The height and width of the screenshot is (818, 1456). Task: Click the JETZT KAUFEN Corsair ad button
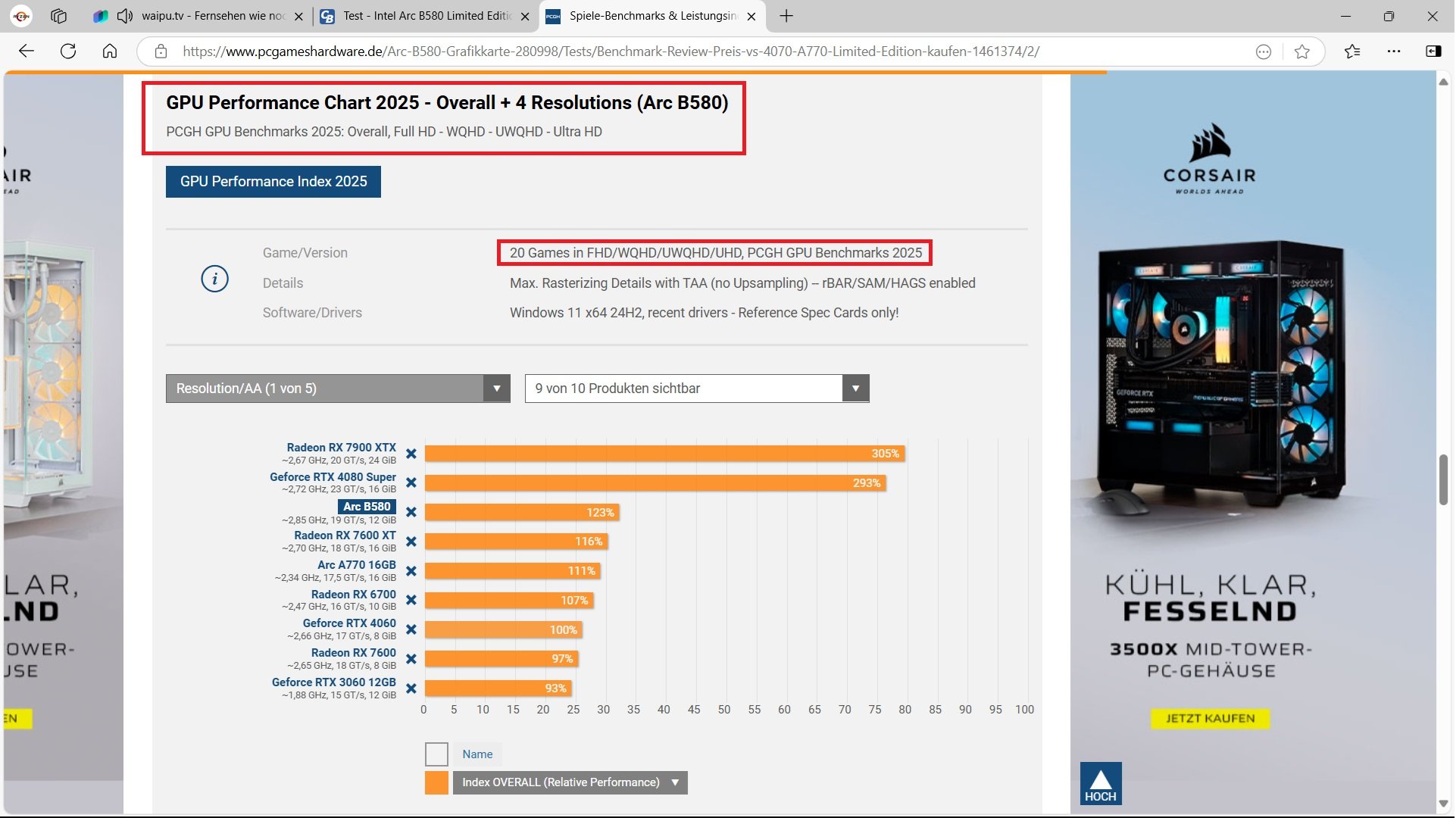(x=1211, y=719)
